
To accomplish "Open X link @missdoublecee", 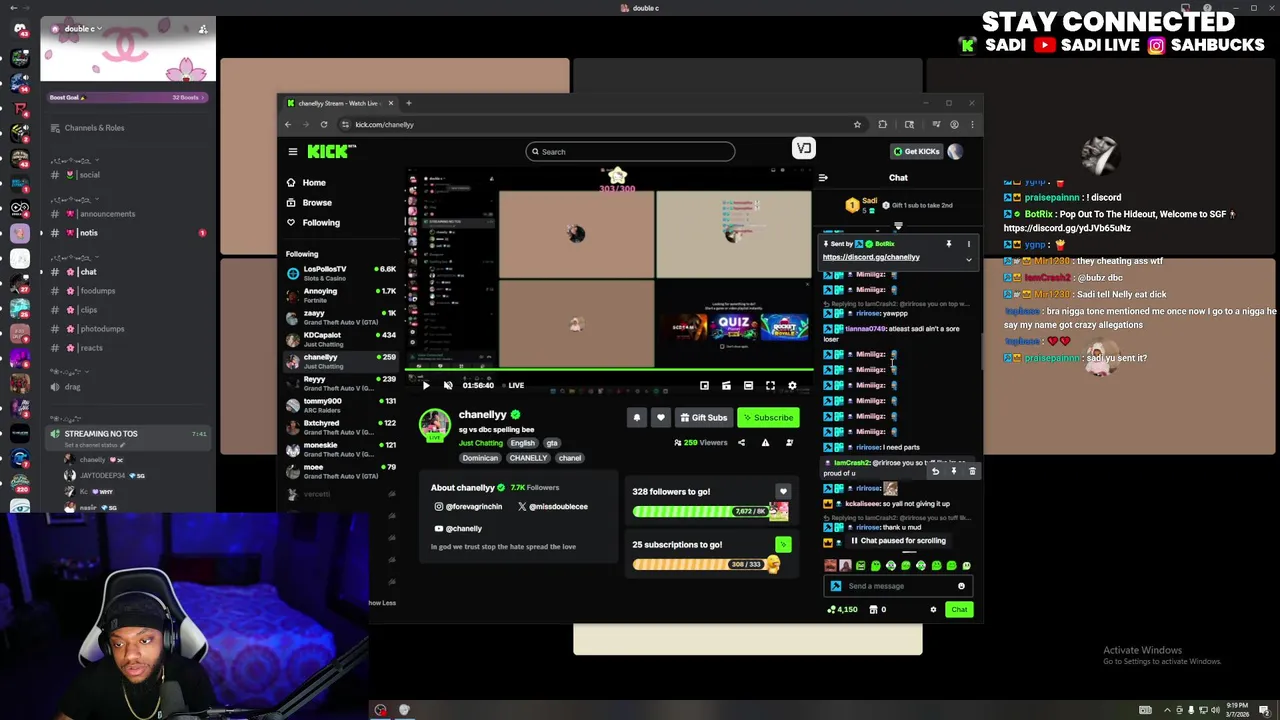I will (553, 507).
